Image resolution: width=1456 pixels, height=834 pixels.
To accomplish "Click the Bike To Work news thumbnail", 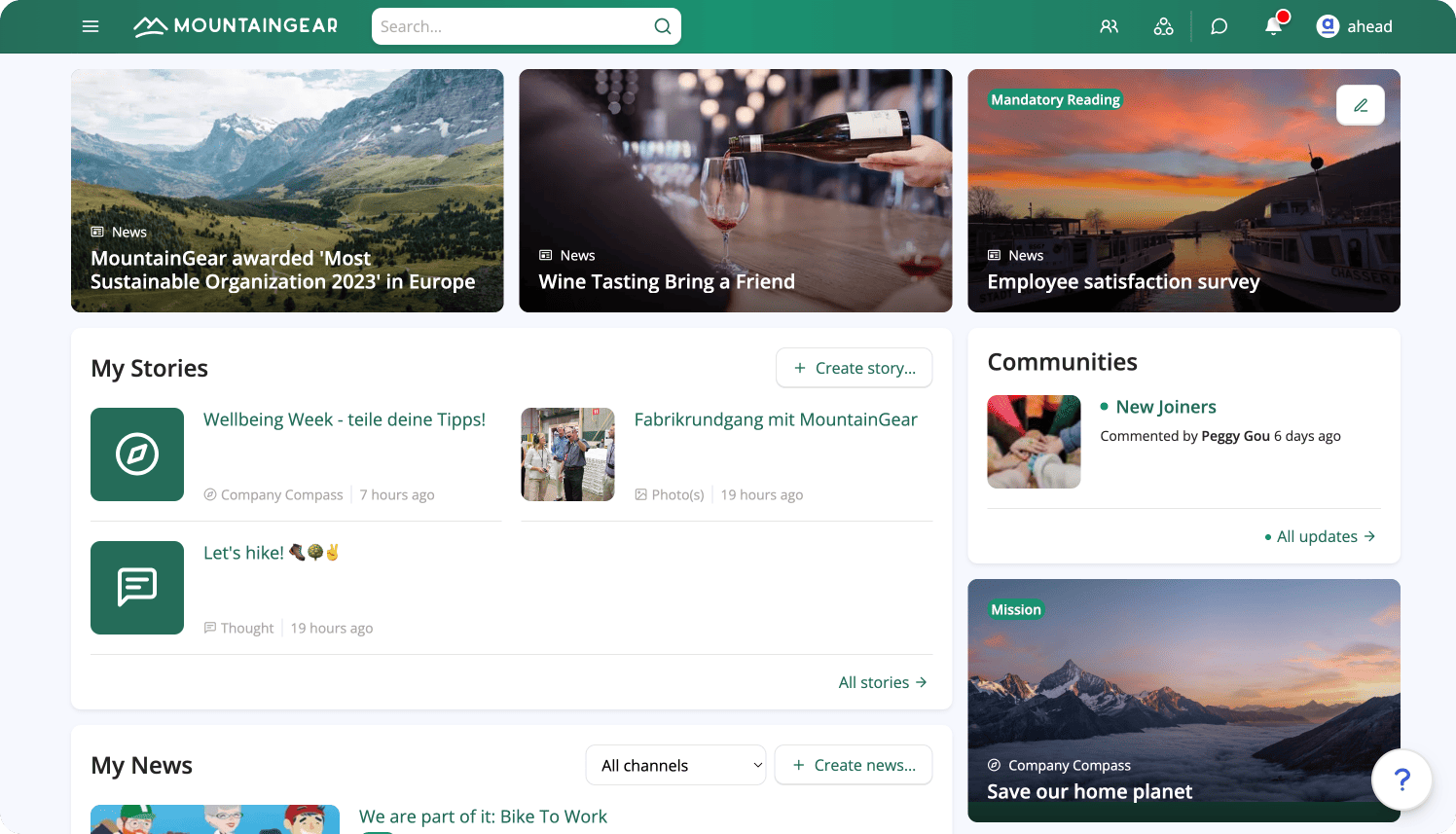I will tap(215, 819).
